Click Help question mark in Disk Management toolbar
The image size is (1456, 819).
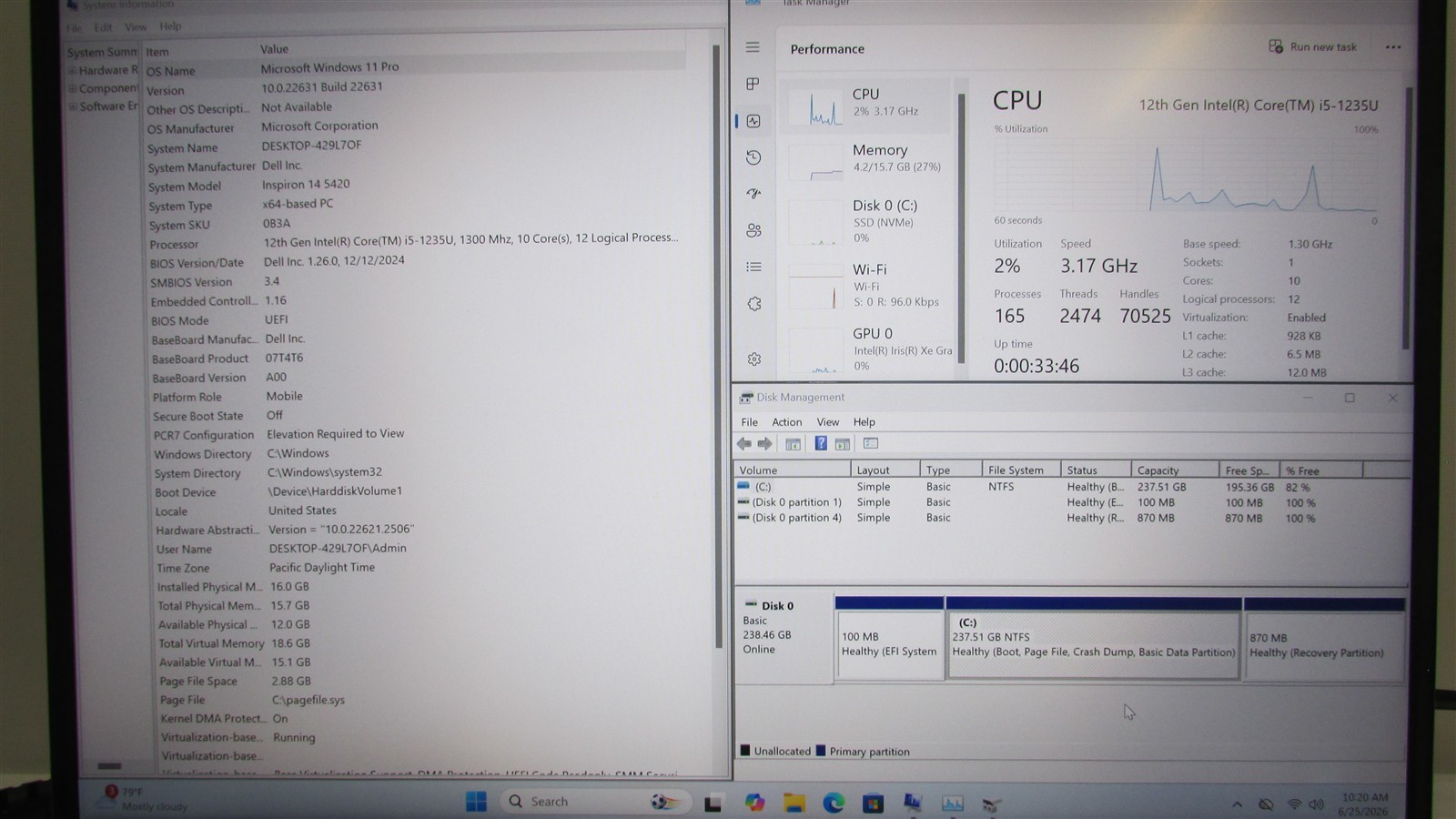pyautogui.click(x=821, y=443)
